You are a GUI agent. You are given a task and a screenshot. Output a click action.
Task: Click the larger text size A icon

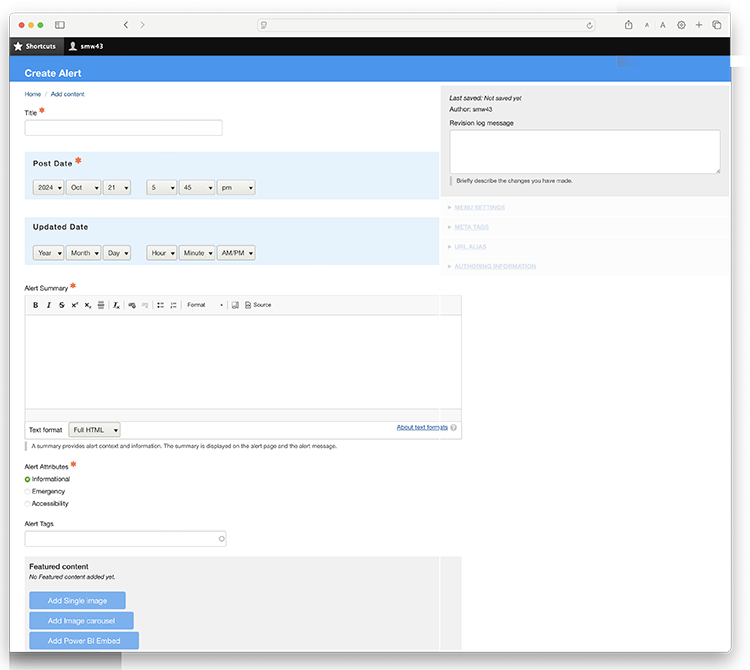[x=663, y=25]
